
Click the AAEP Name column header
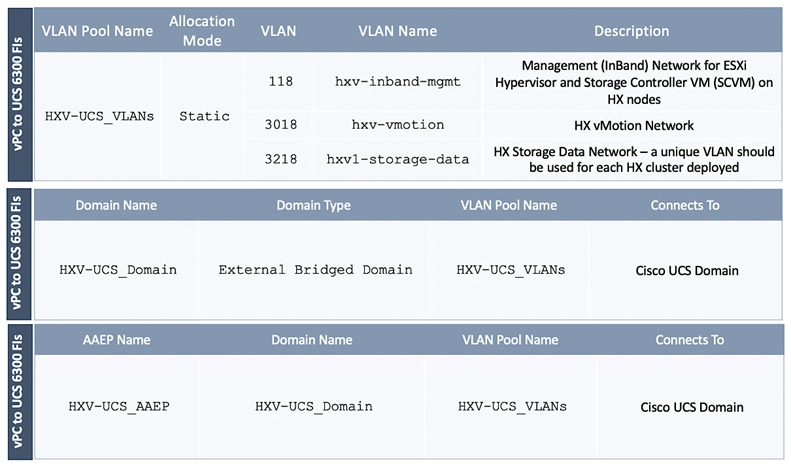click(119, 340)
